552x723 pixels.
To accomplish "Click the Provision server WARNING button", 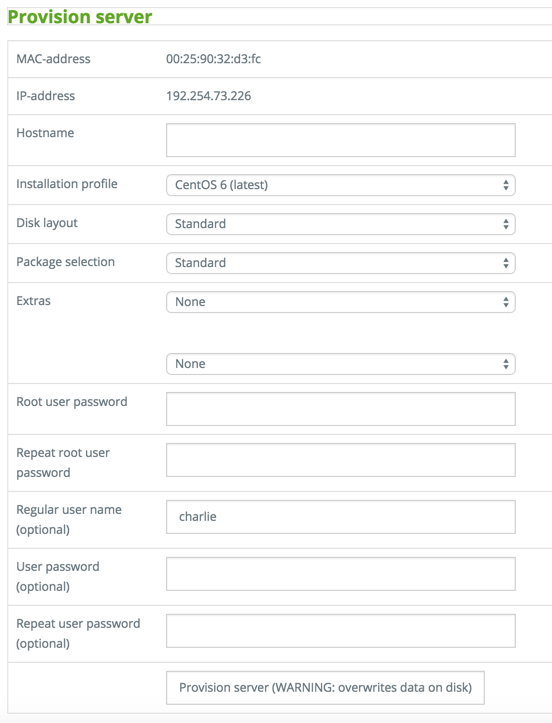I will point(325,687).
